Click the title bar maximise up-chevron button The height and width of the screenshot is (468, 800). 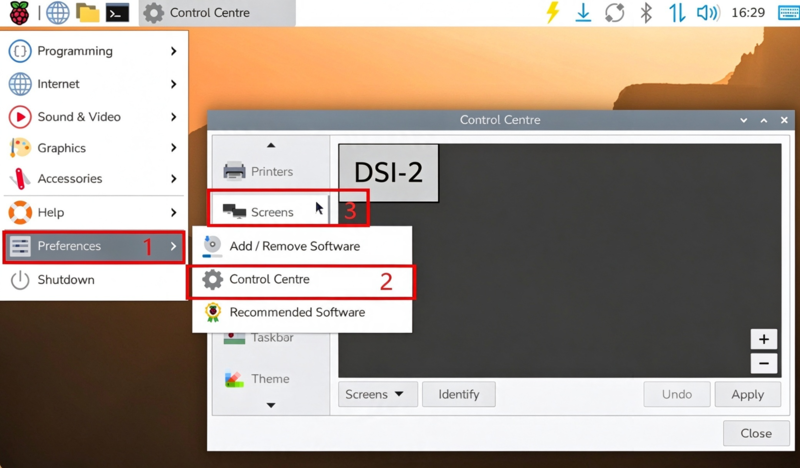click(764, 120)
